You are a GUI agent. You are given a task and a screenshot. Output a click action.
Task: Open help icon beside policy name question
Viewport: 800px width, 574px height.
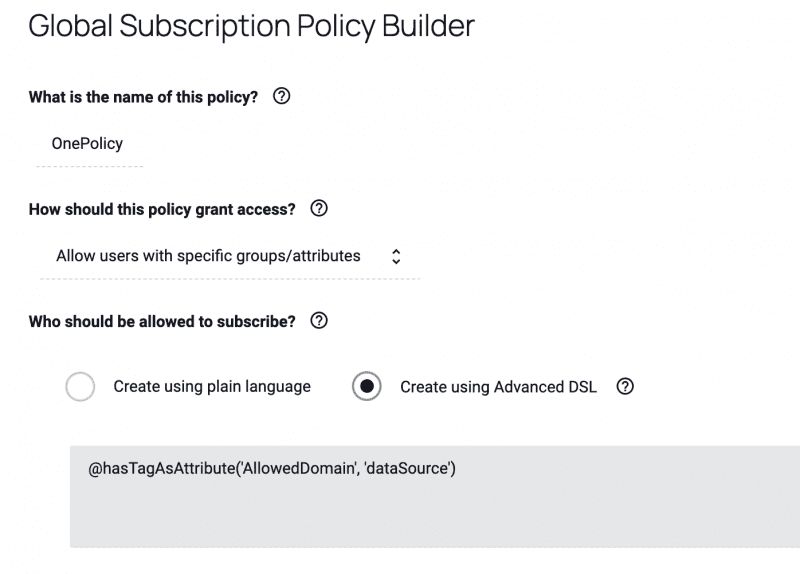tap(281, 96)
